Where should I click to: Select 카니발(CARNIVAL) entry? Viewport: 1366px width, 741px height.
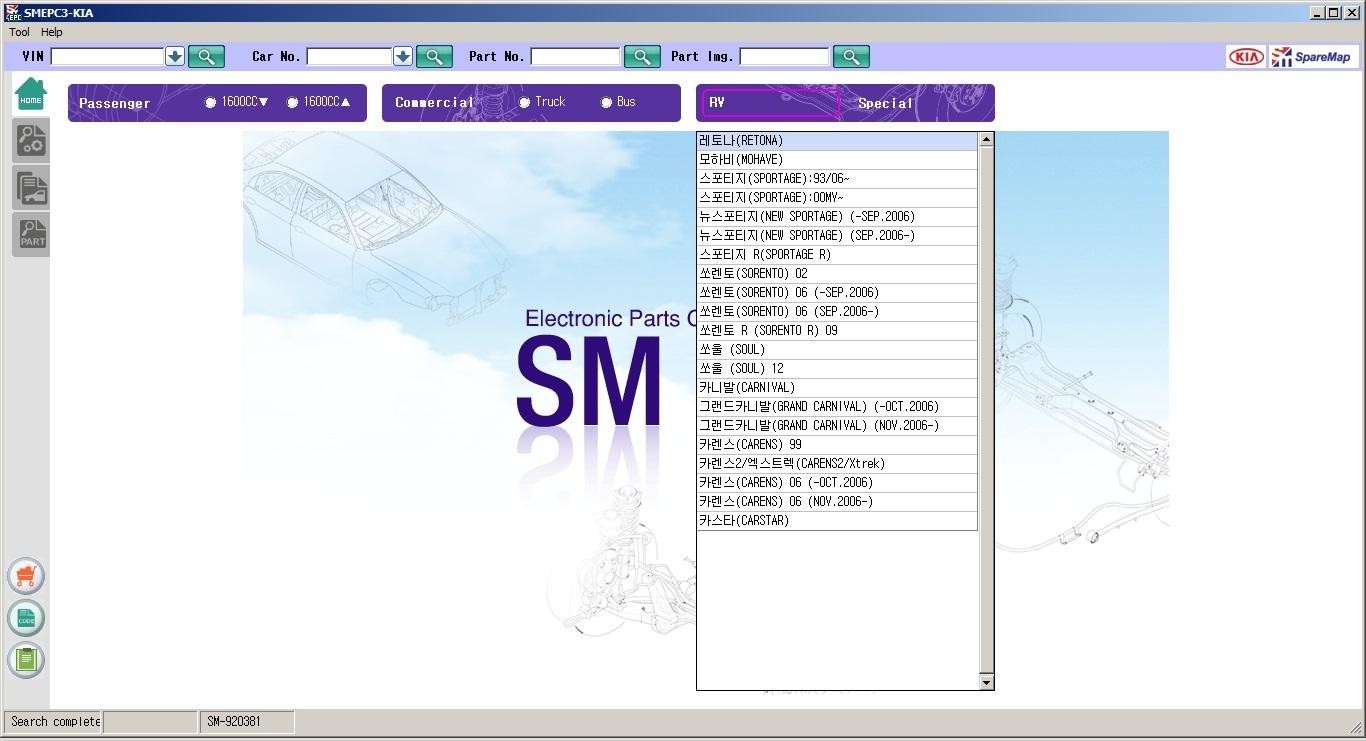pyautogui.click(x=837, y=388)
